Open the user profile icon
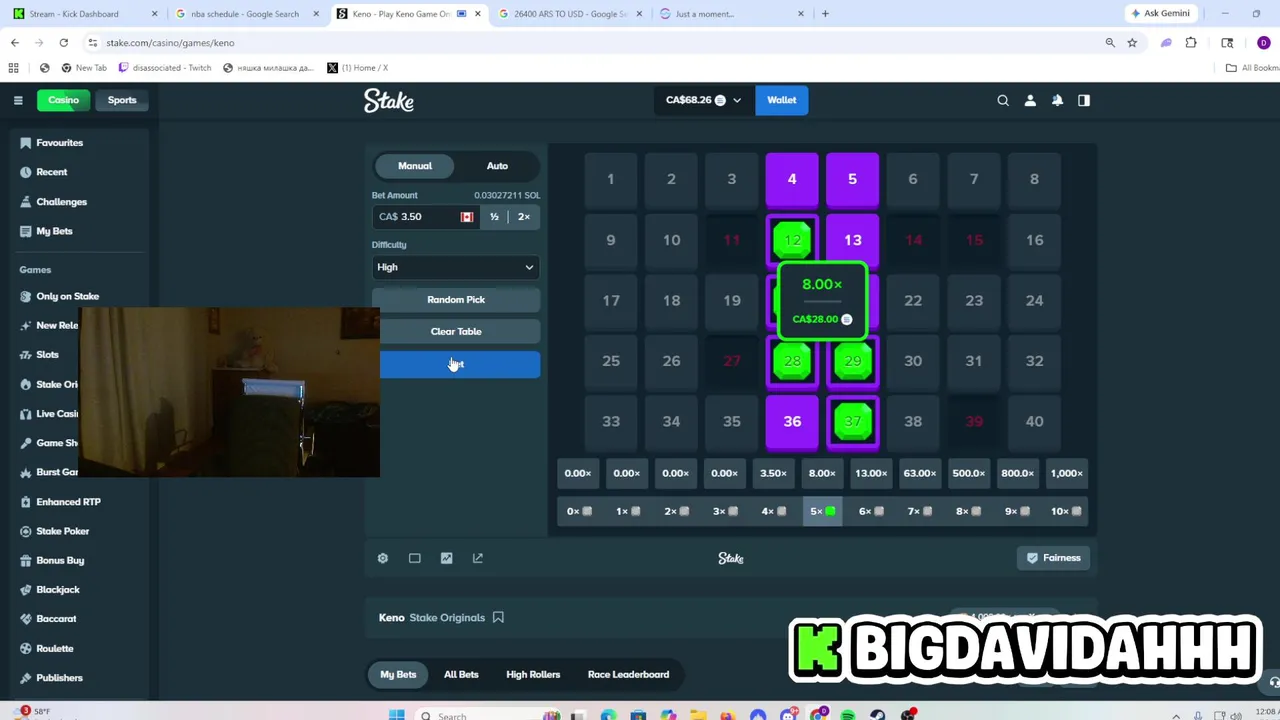The height and width of the screenshot is (720, 1280). tap(1030, 100)
